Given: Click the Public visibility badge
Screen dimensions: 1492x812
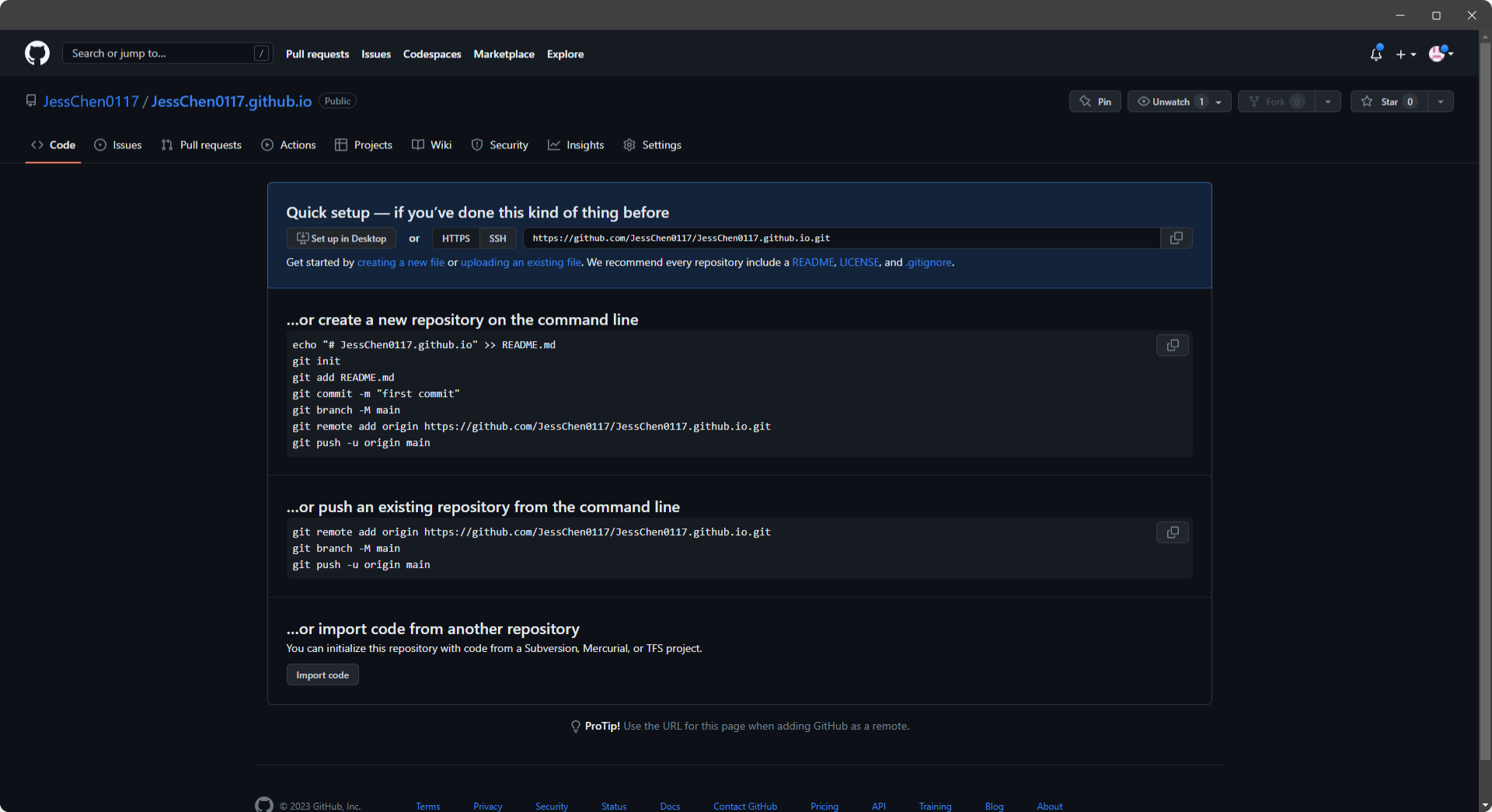Looking at the screenshot, I should (x=337, y=101).
